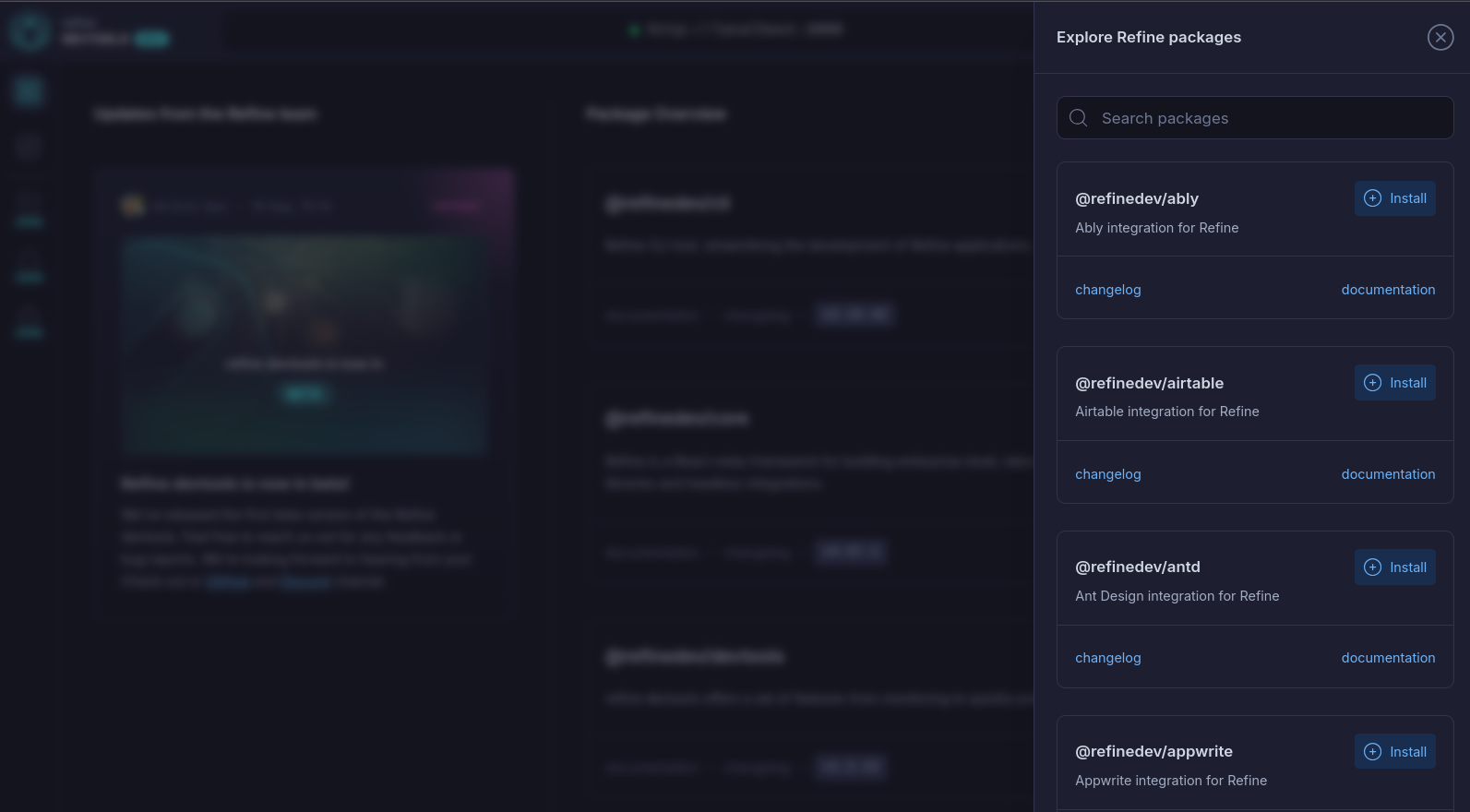
Task: Focus the Search packages input field
Action: tap(1255, 118)
